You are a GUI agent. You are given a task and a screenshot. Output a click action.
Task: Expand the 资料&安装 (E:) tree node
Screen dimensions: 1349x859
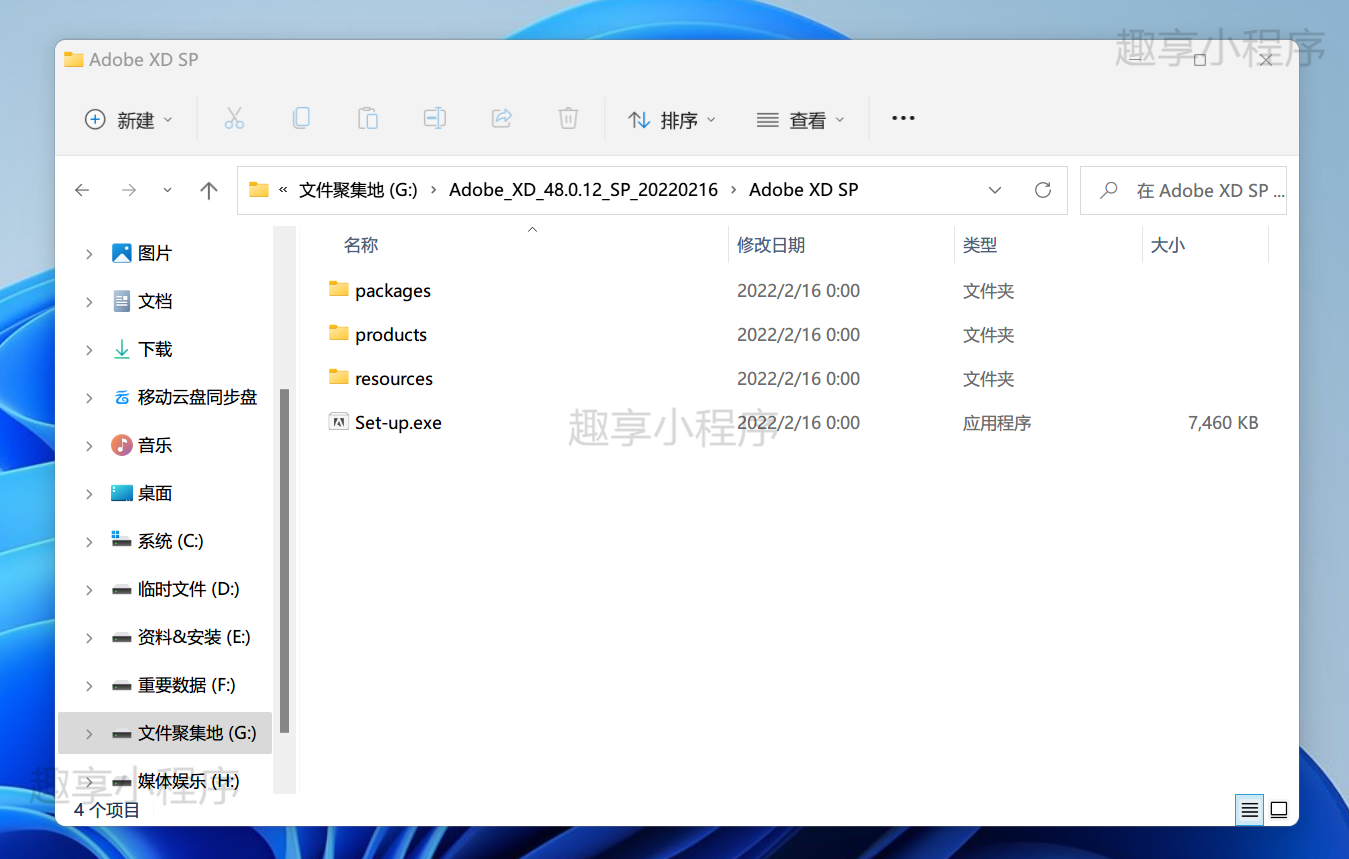point(89,638)
